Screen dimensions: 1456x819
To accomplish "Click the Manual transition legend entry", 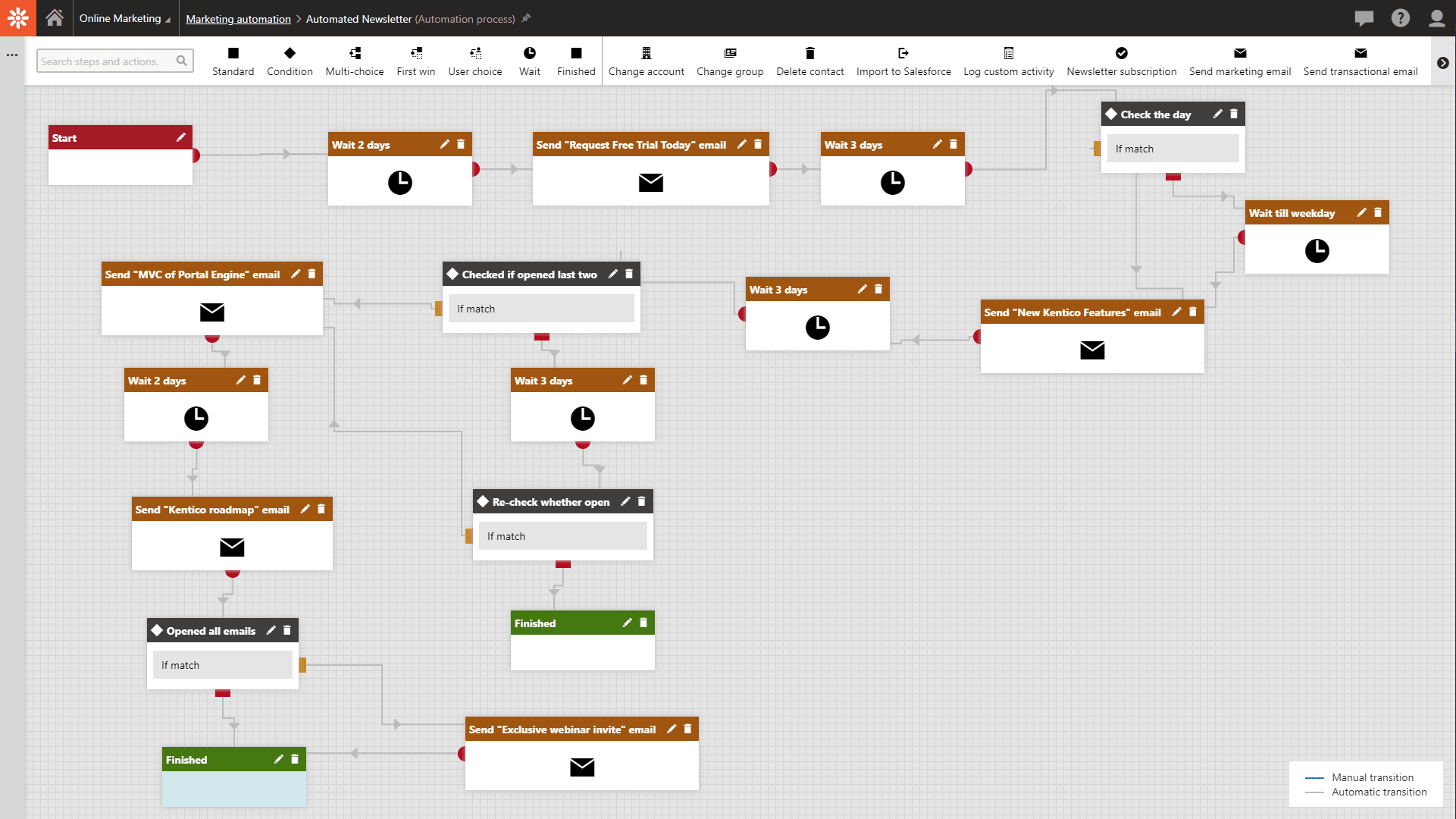I will (x=1360, y=777).
